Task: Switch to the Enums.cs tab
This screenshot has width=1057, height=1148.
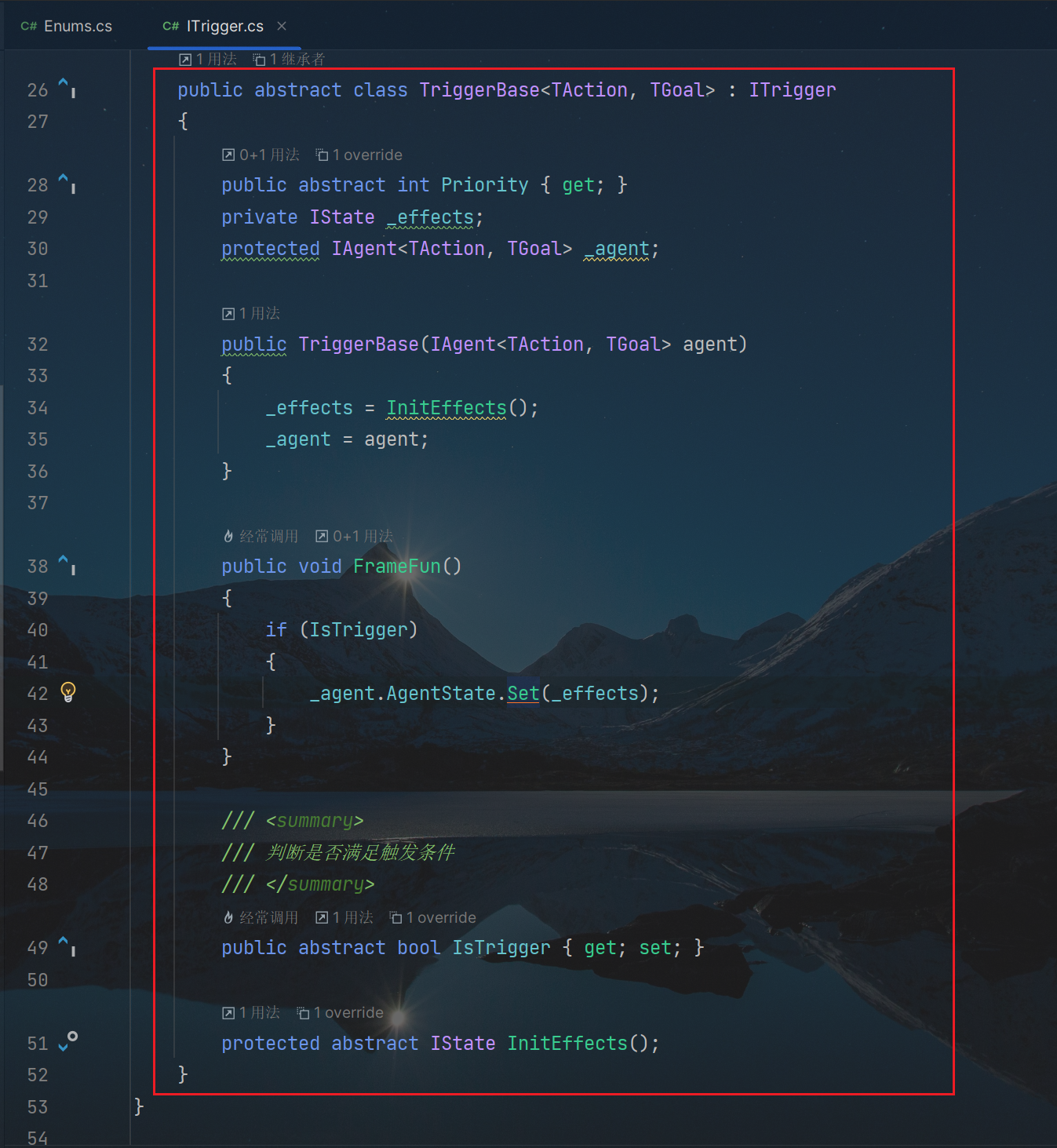Action: [67, 26]
